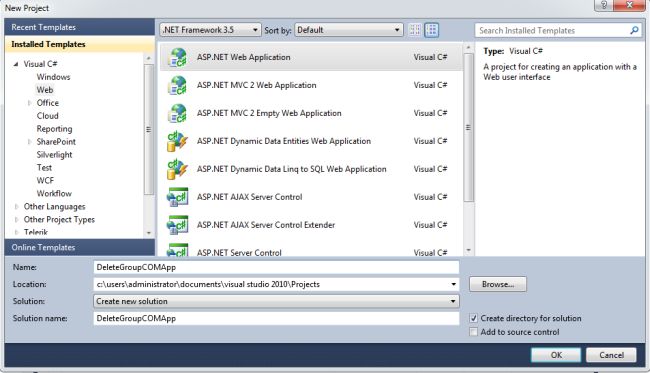Viewport: 650px width, 373px height.
Task: Open the Installed Templates section
Action: coord(80,44)
